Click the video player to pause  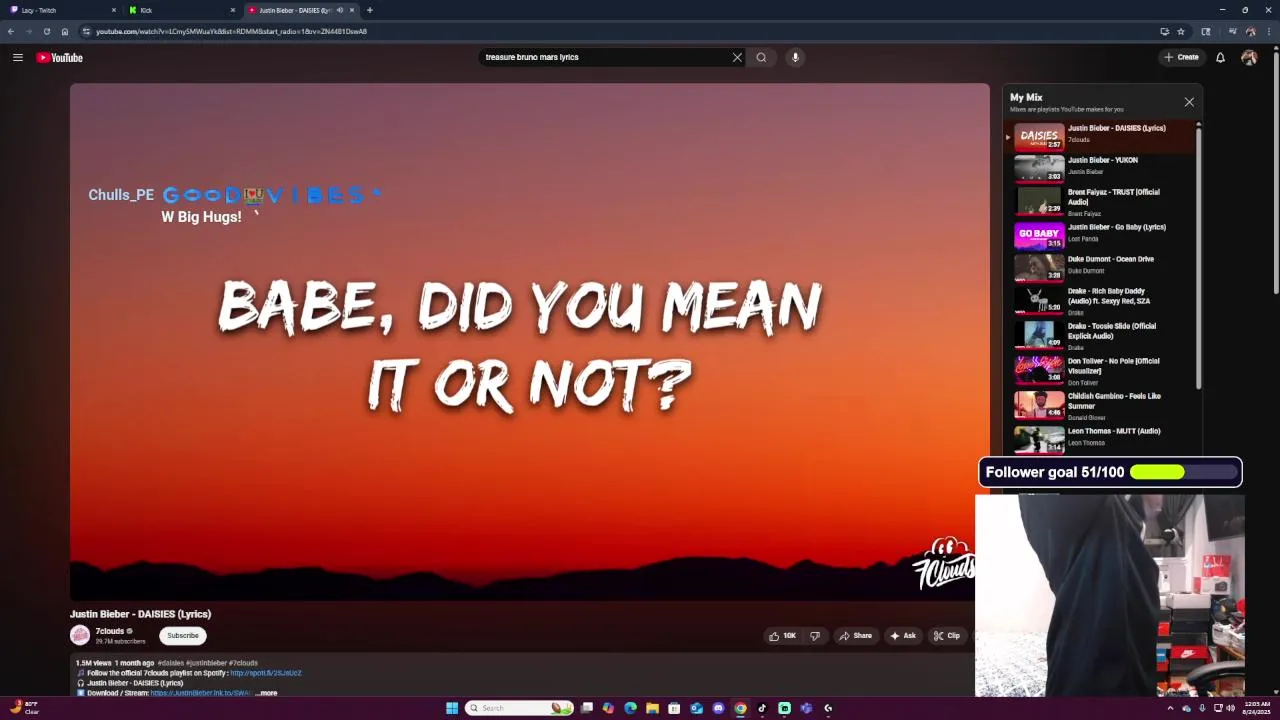pyautogui.click(x=529, y=342)
